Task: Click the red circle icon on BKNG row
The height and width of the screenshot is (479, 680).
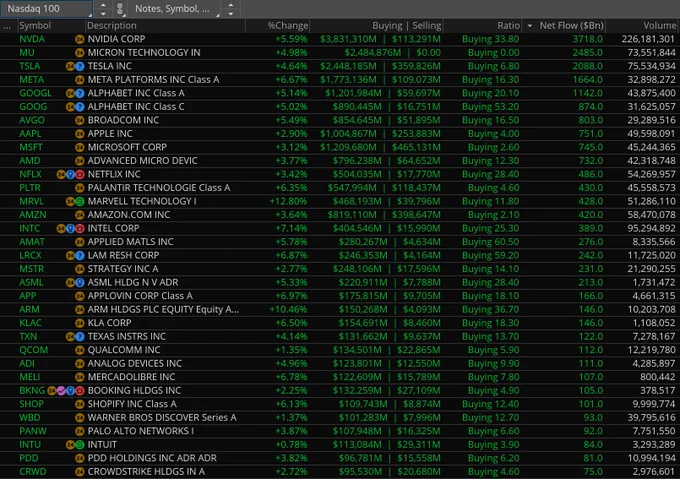Action: tap(80, 391)
